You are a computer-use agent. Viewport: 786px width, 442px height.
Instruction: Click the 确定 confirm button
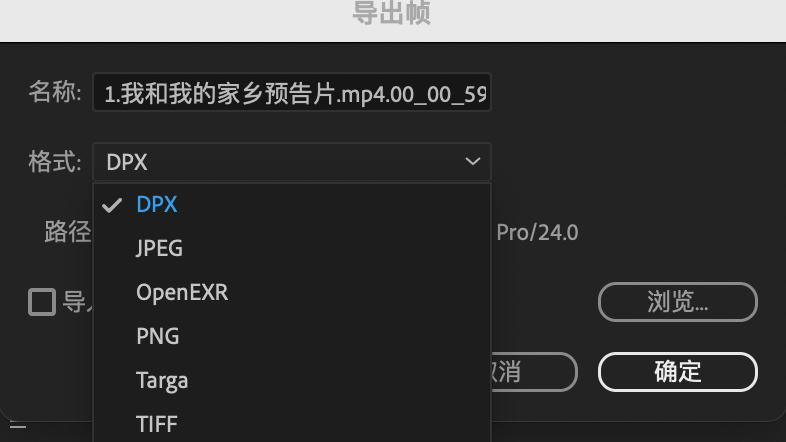(678, 372)
